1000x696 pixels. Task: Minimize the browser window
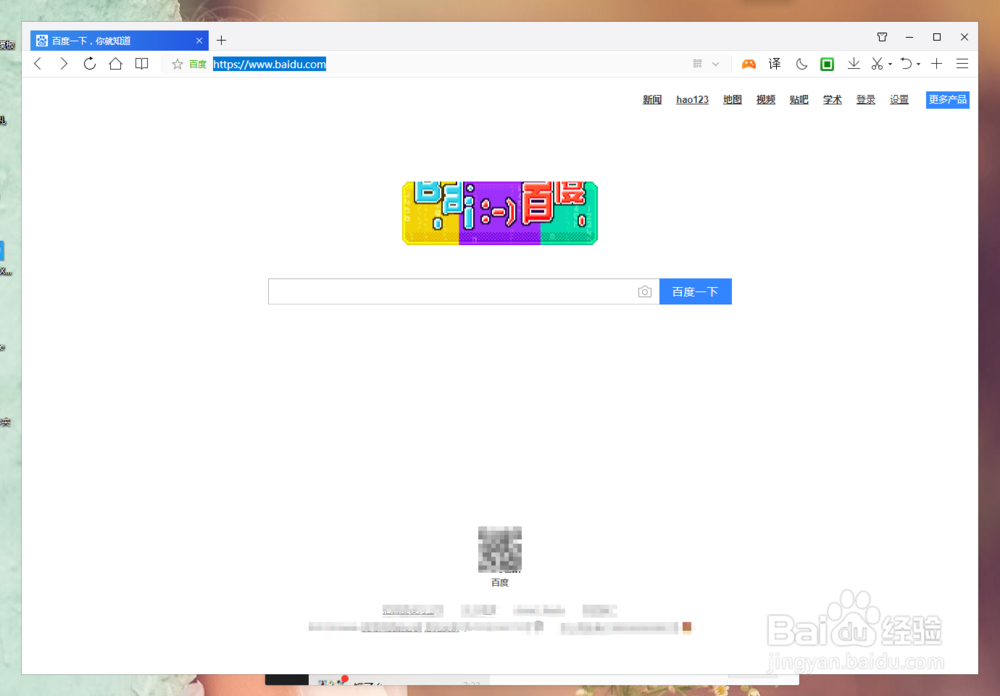tap(909, 37)
